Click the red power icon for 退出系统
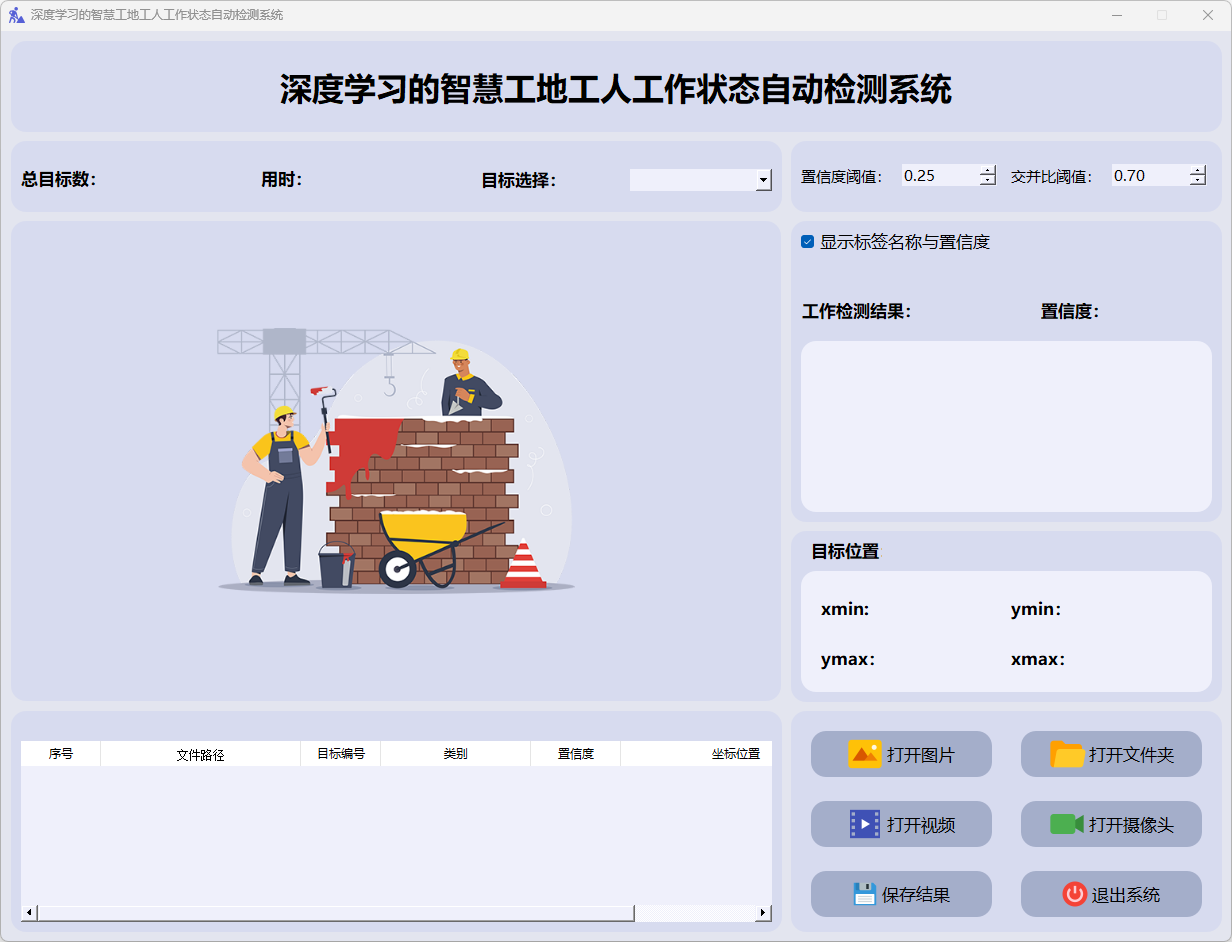This screenshot has width=1232, height=942. click(1074, 894)
